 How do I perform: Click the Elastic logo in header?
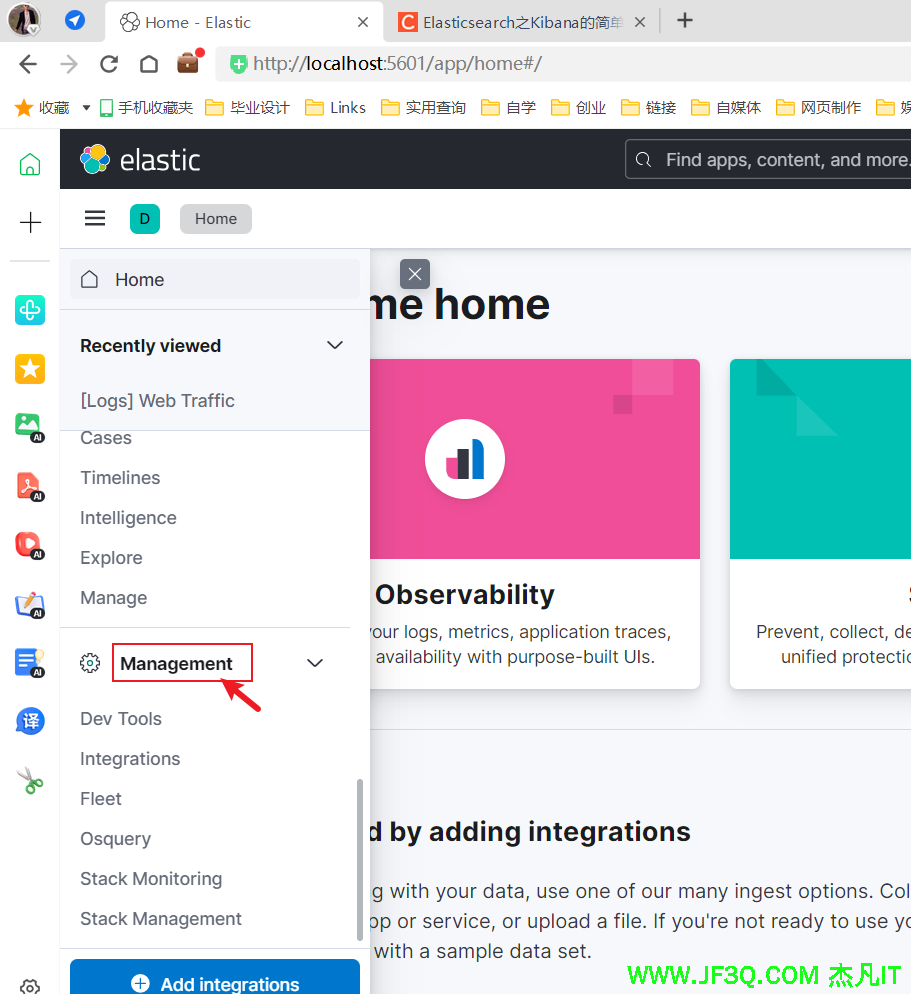pyautogui.click(x=140, y=160)
